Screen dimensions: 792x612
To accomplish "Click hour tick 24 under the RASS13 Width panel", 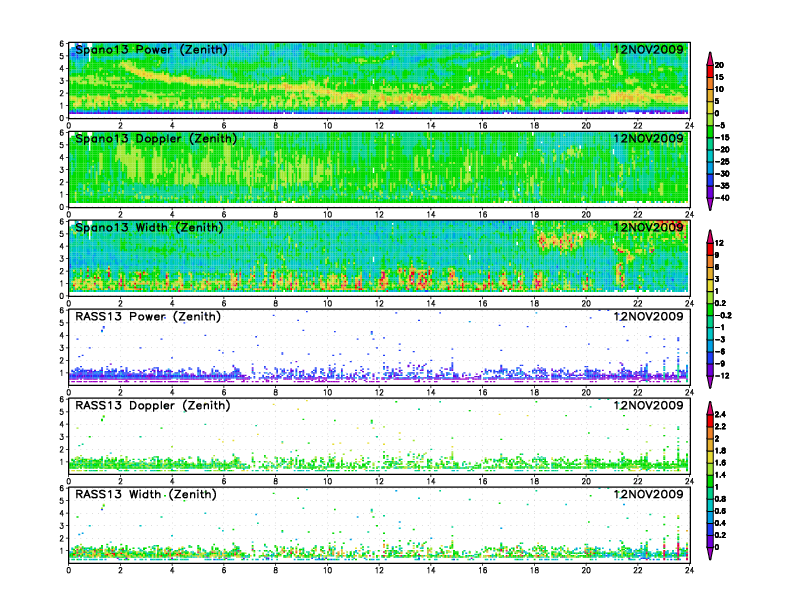I will point(689,570).
